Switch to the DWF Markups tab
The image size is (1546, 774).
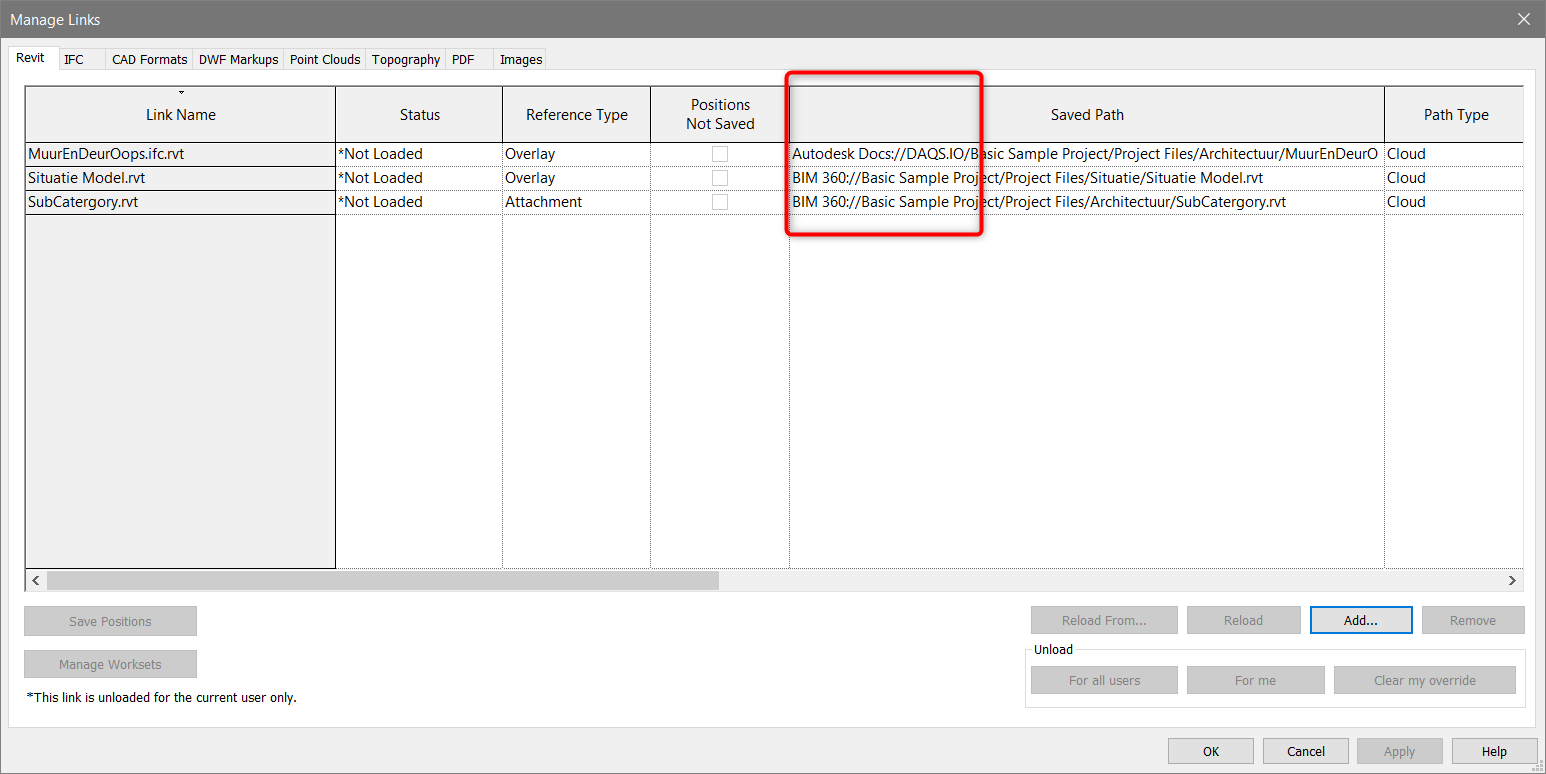coord(238,59)
